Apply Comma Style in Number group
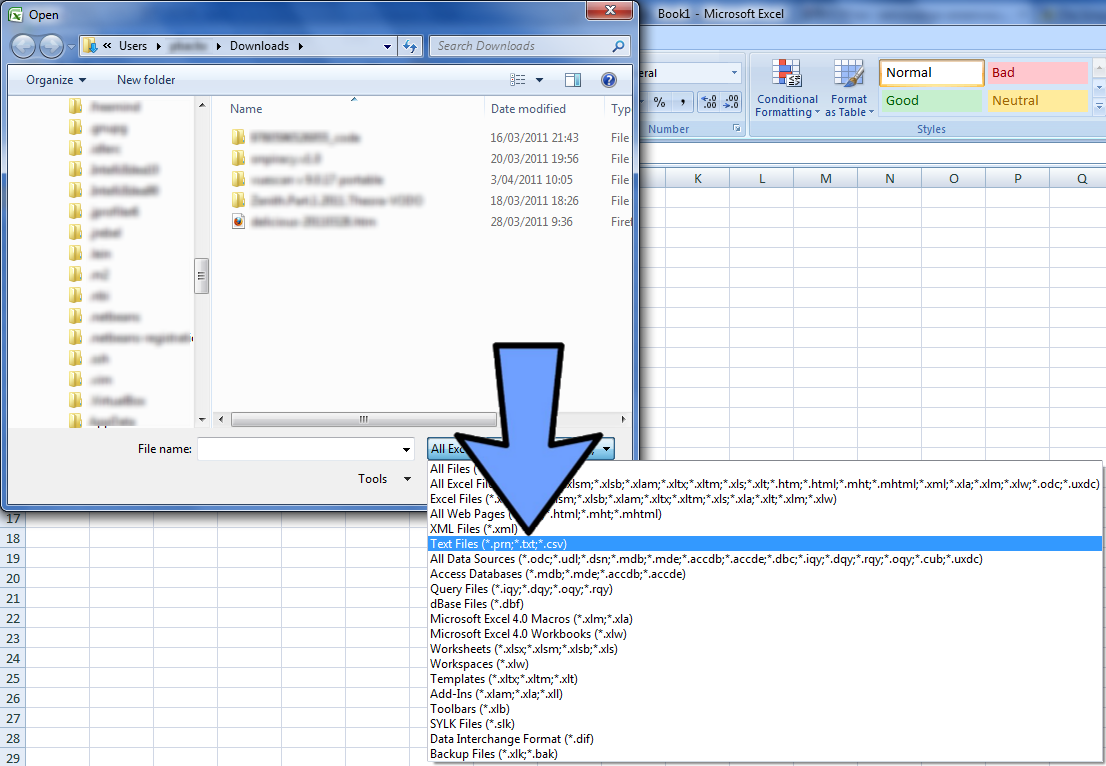 pyautogui.click(x=683, y=102)
